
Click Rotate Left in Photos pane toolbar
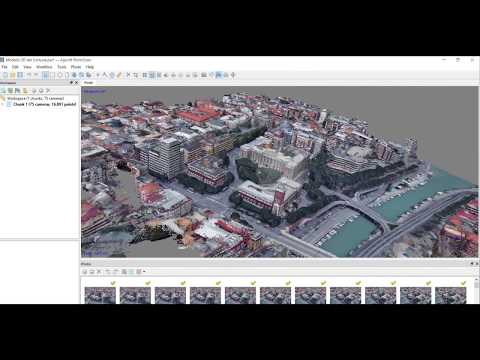click(x=107, y=272)
